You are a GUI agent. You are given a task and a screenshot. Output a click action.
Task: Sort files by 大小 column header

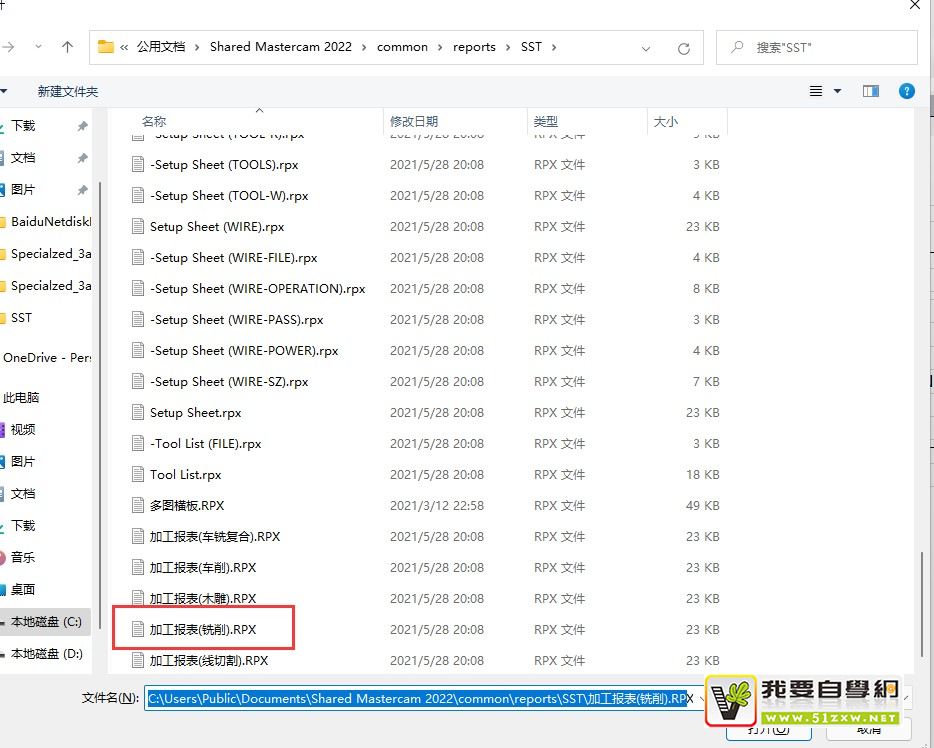point(665,122)
